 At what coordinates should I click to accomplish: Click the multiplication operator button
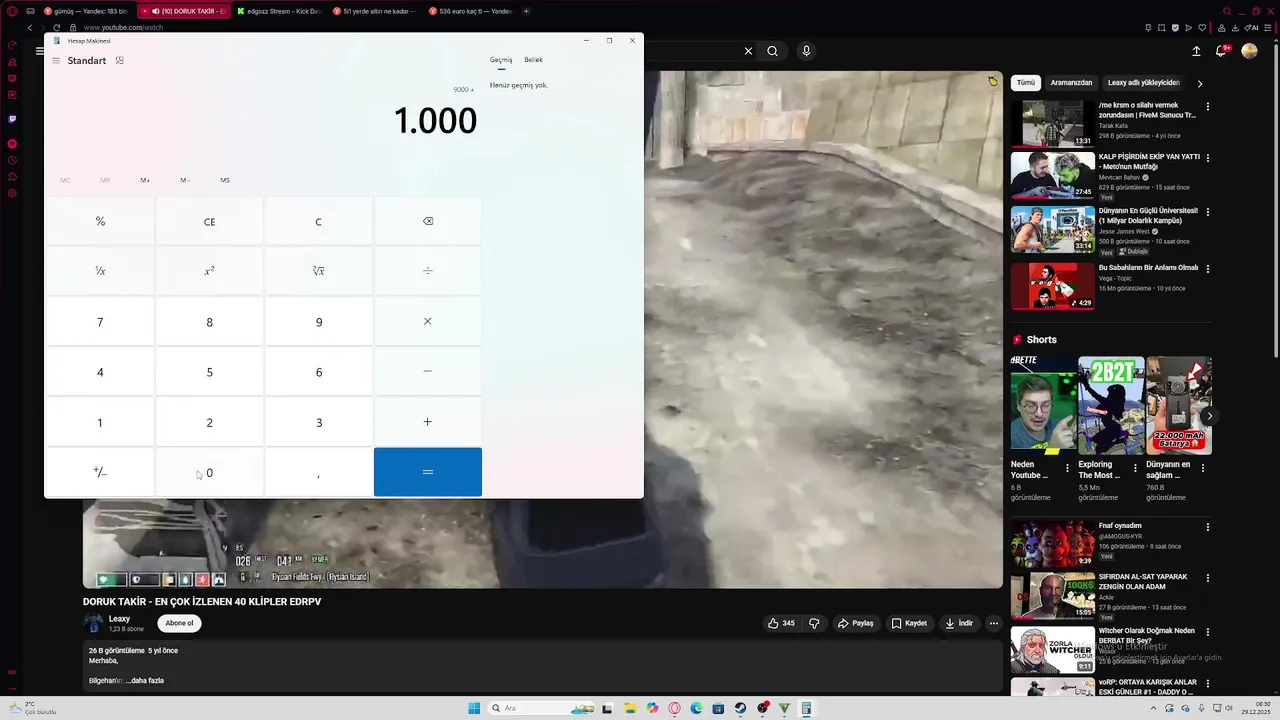427,322
